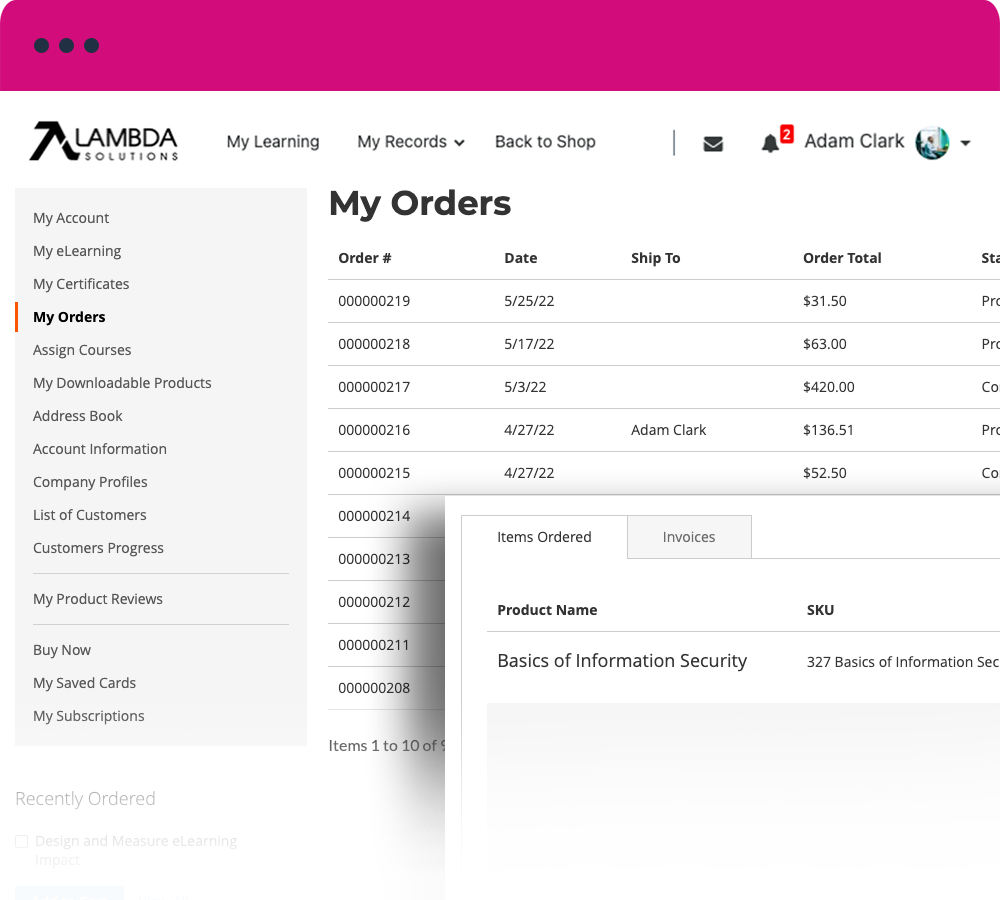Click the Lambda Solutions logo
This screenshot has width=1000, height=900.
[x=104, y=141]
